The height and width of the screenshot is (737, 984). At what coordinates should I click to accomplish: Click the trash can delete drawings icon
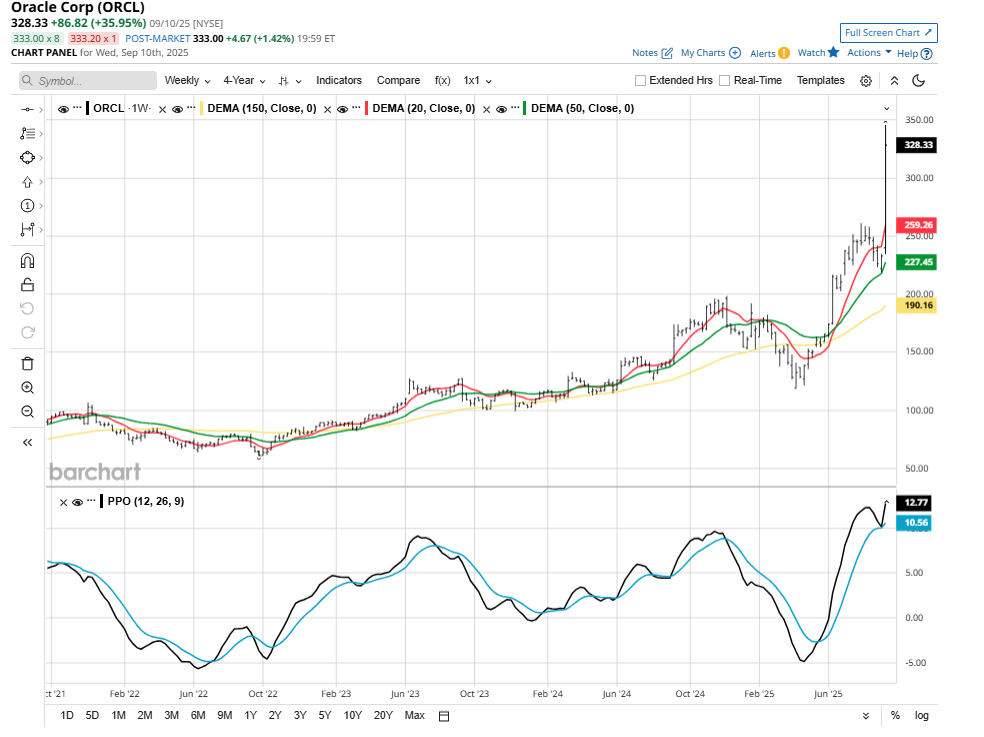(27, 363)
